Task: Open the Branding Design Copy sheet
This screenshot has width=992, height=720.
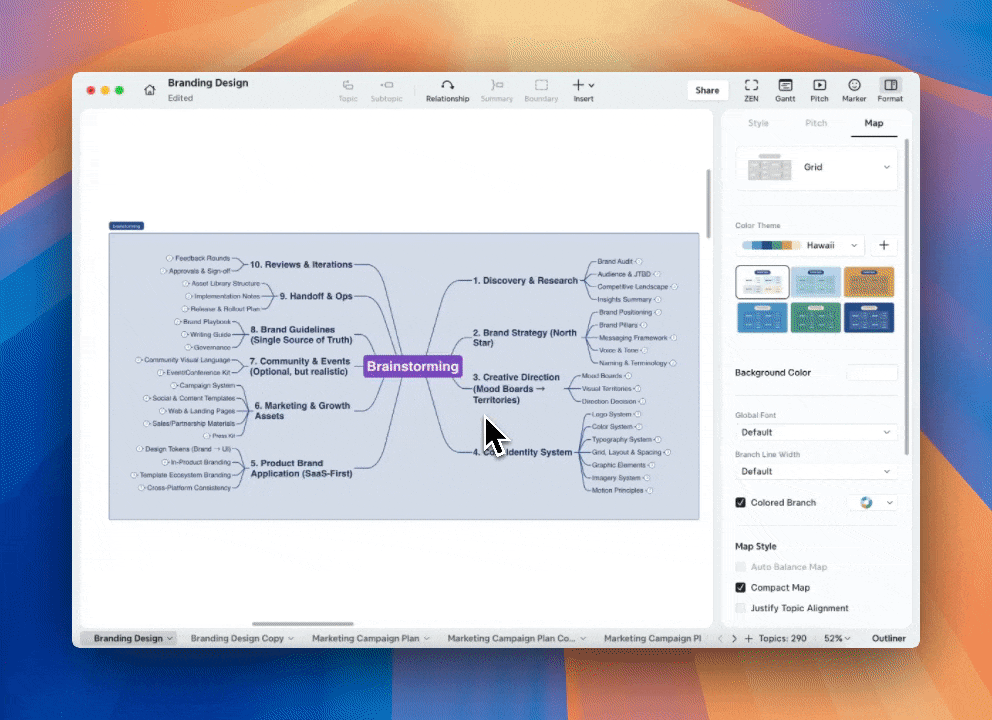Action: tap(237, 638)
